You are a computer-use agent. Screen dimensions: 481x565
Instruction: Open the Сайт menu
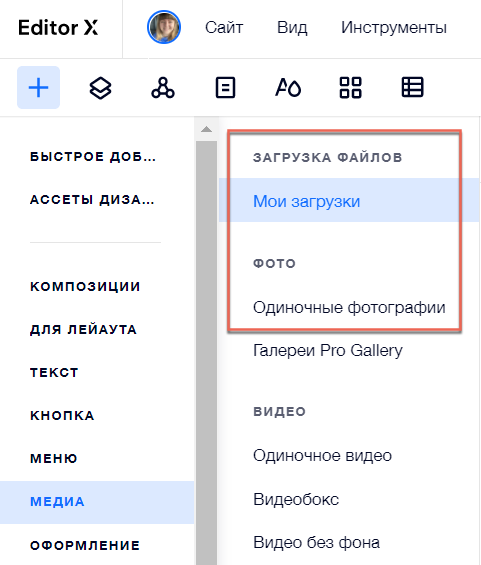coord(224,28)
